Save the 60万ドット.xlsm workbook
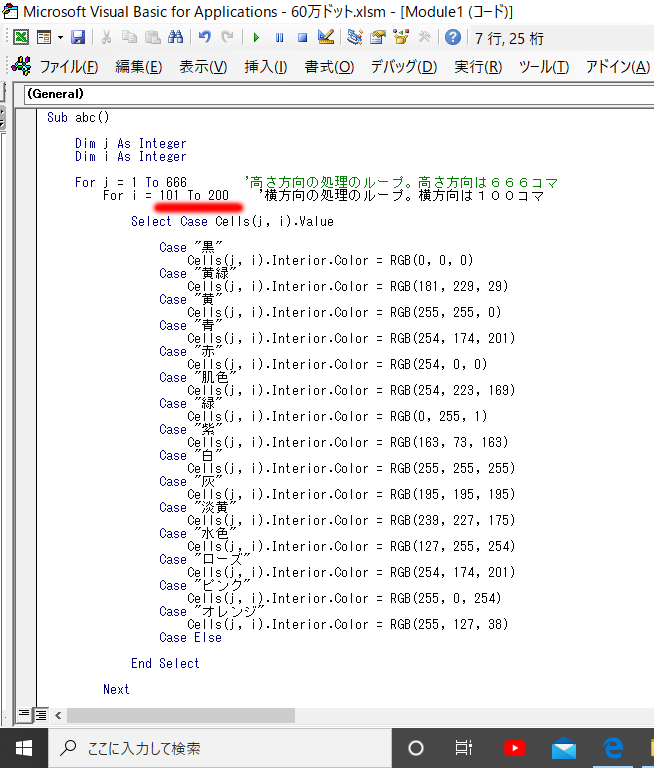 (x=78, y=37)
